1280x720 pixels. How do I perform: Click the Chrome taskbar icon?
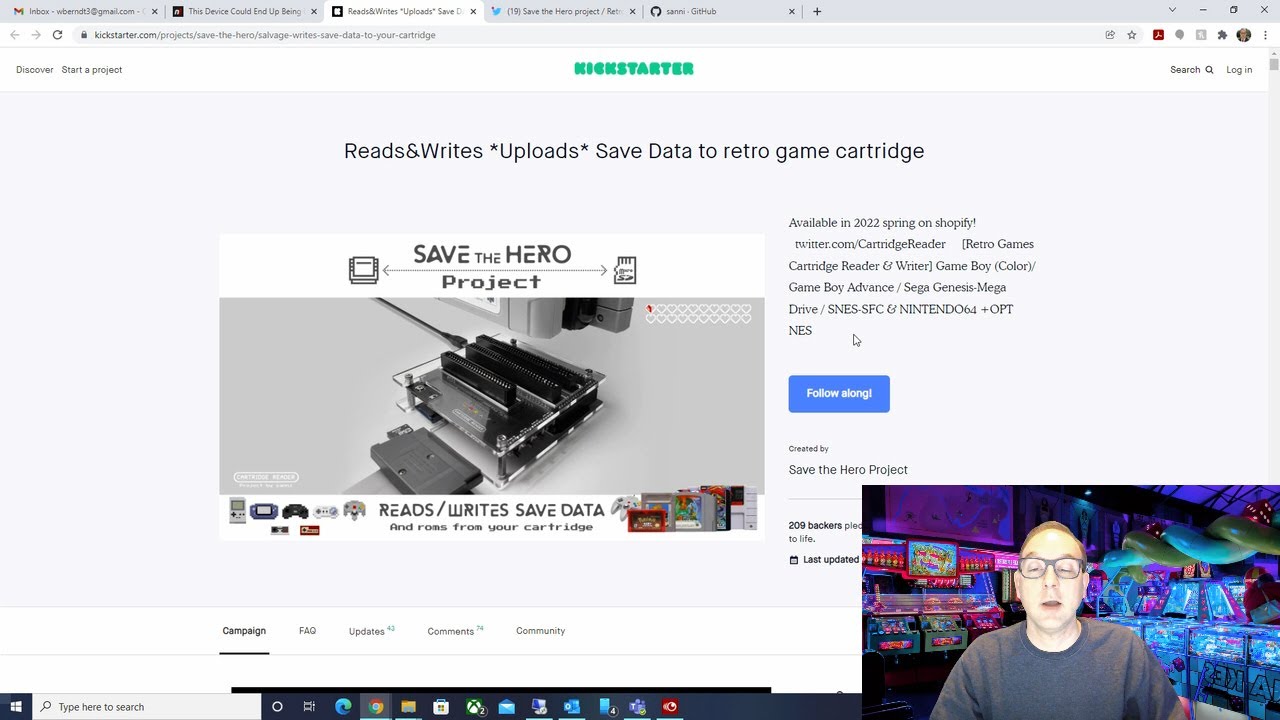point(375,707)
